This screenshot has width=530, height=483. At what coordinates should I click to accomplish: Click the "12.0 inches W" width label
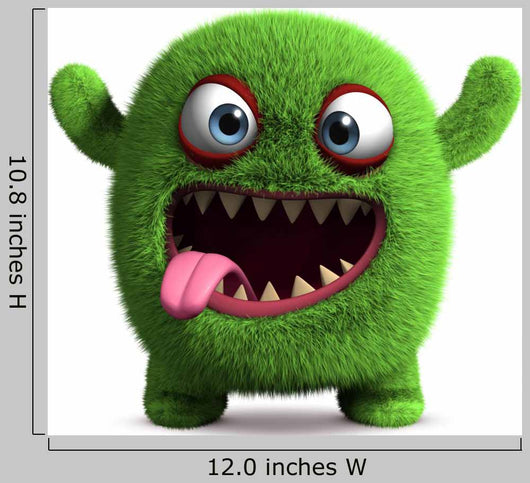click(287, 467)
